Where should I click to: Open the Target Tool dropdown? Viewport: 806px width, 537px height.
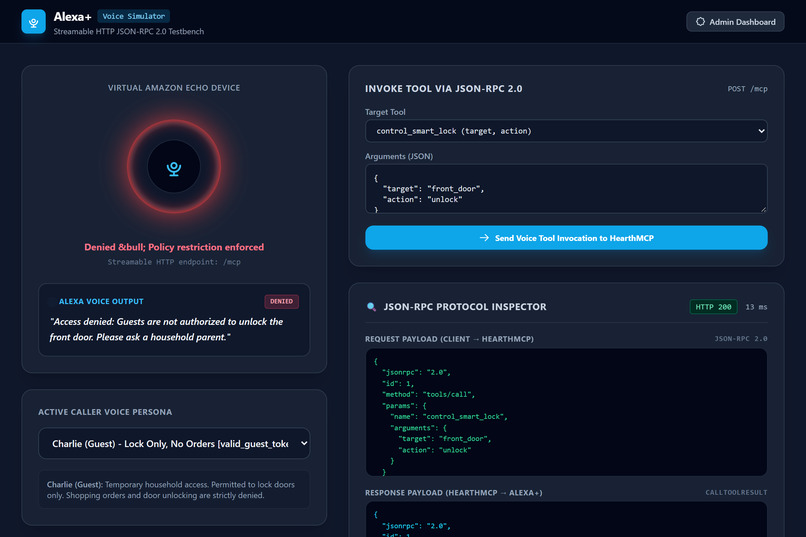click(566, 131)
